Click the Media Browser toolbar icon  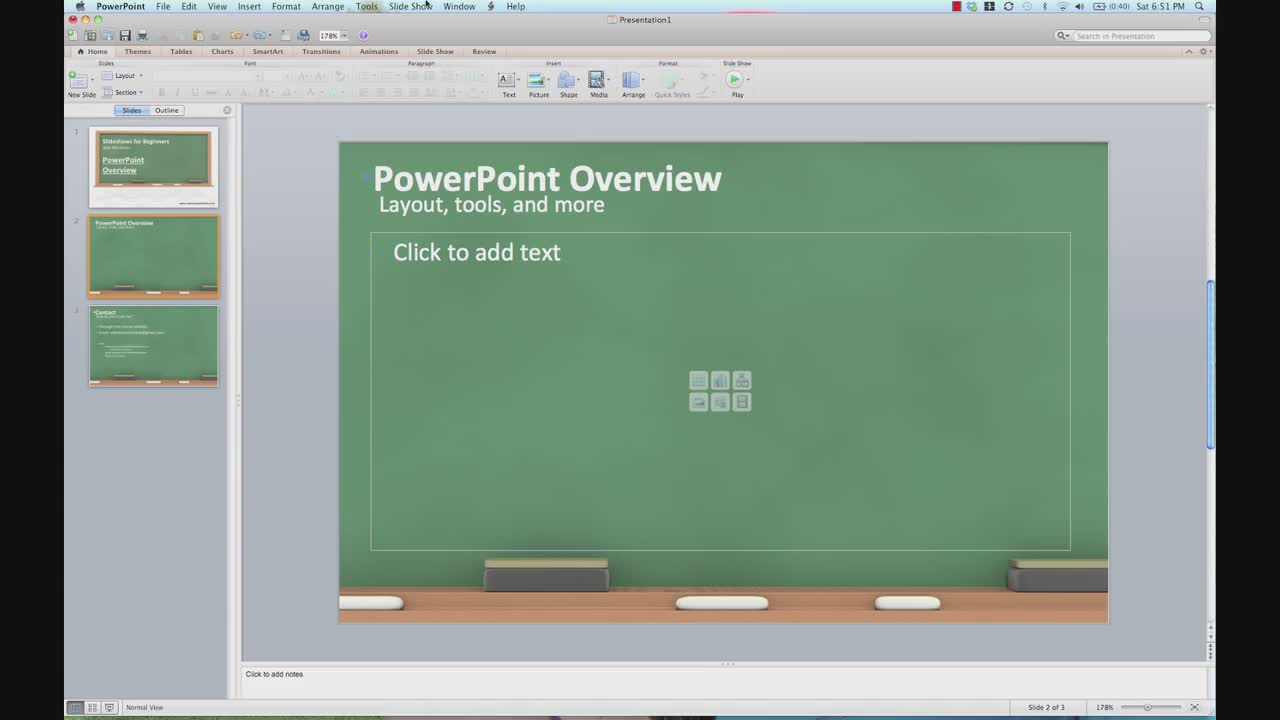[x=303, y=36]
